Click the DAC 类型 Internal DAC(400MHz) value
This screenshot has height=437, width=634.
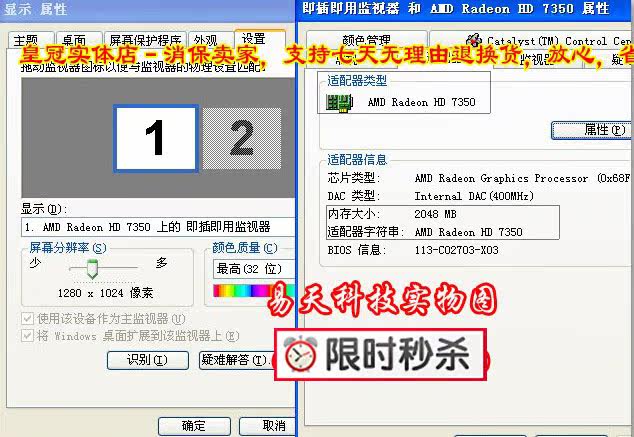click(x=474, y=196)
